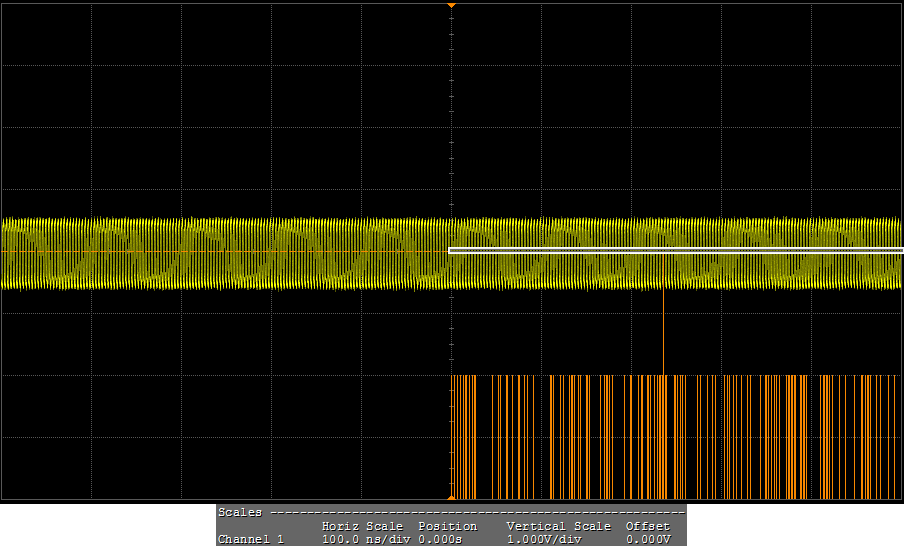Click the dense orange bars at histogram start
The image size is (904, 546).
click(462, 437)
